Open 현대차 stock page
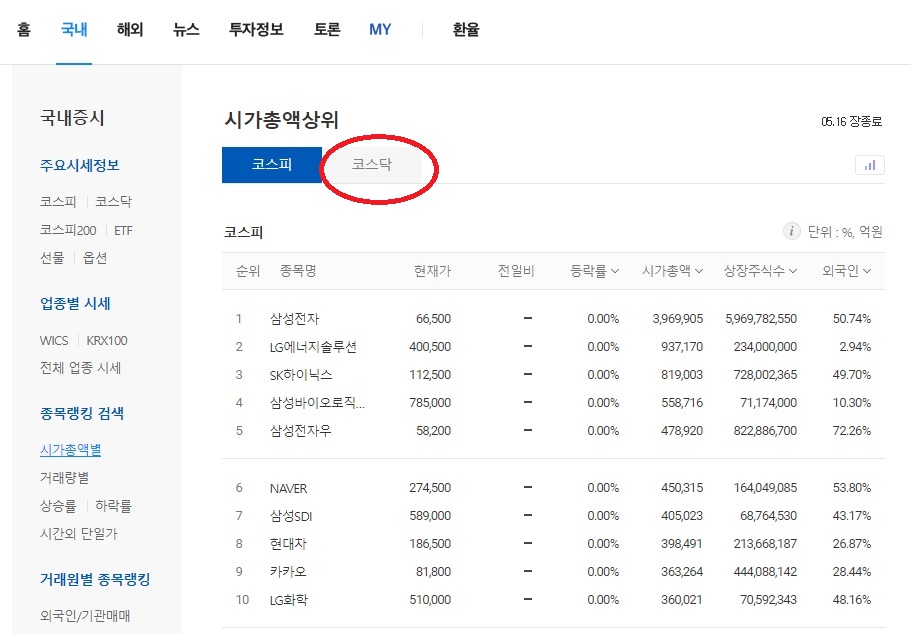 (288, 544)
